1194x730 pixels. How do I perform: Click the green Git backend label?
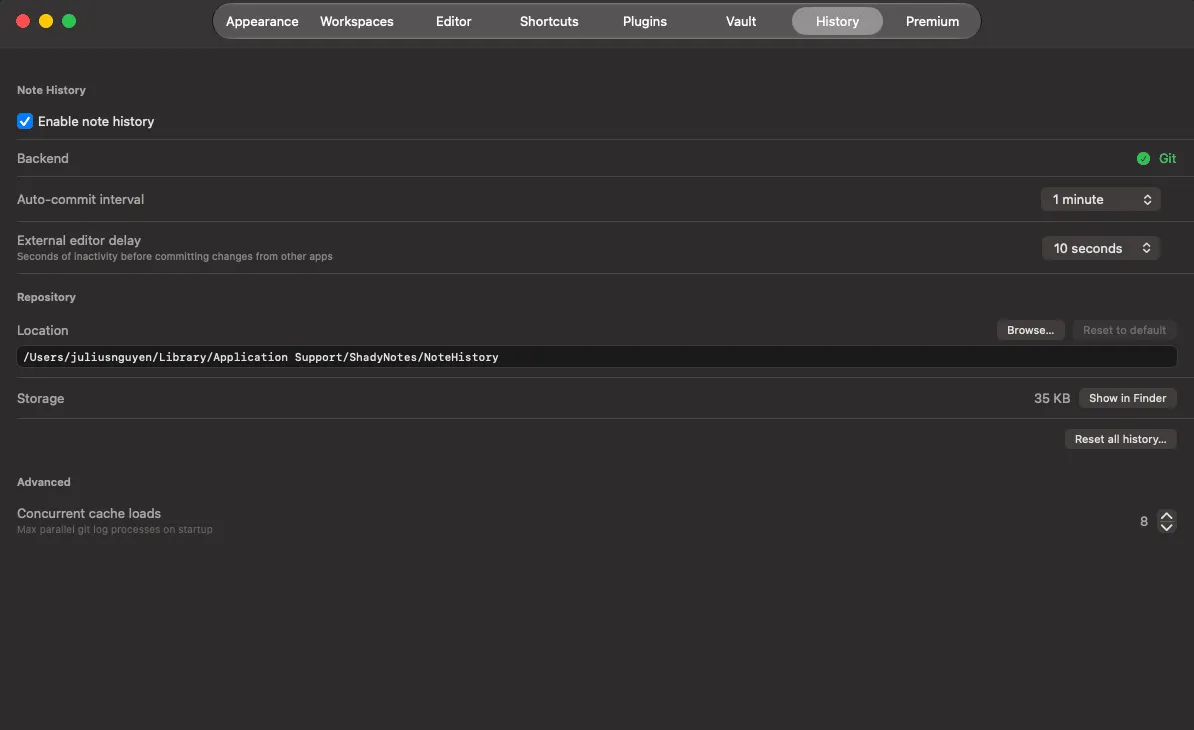coord(1167,158)
